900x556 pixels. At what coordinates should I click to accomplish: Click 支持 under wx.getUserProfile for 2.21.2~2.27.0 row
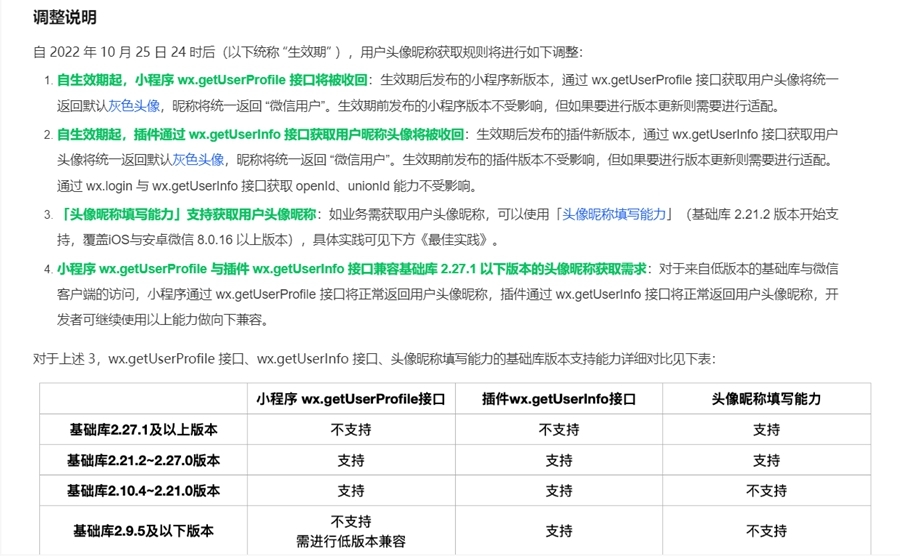tap(351, 460)
